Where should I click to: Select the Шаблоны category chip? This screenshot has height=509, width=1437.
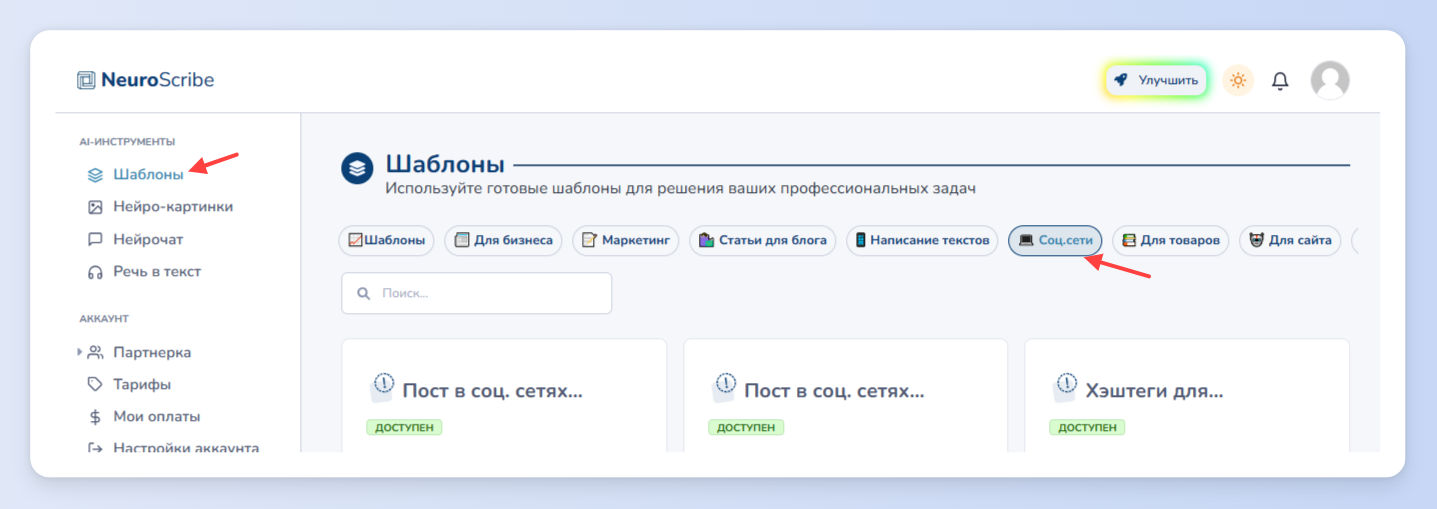387,240
